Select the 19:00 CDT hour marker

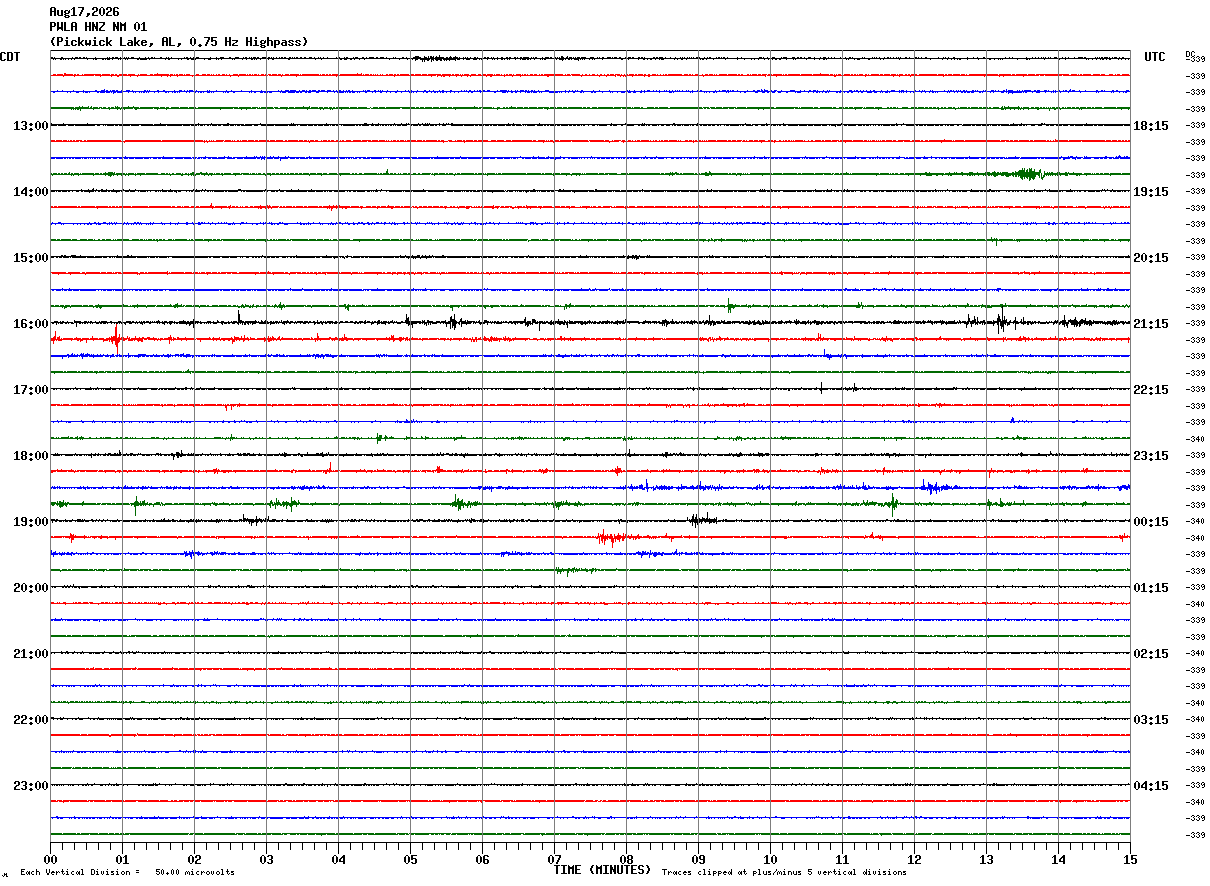point(30,522)
